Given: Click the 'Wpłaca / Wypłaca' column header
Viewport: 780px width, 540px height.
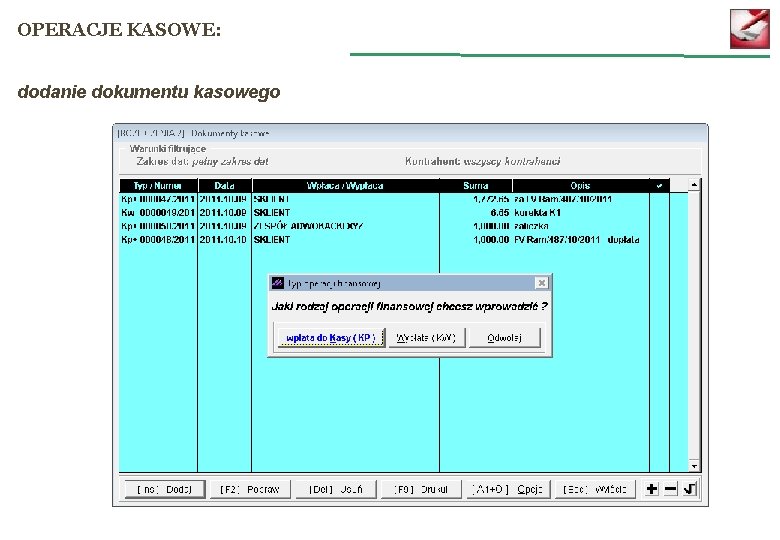Looking at the screenshot, I should (x=345, y=185).
